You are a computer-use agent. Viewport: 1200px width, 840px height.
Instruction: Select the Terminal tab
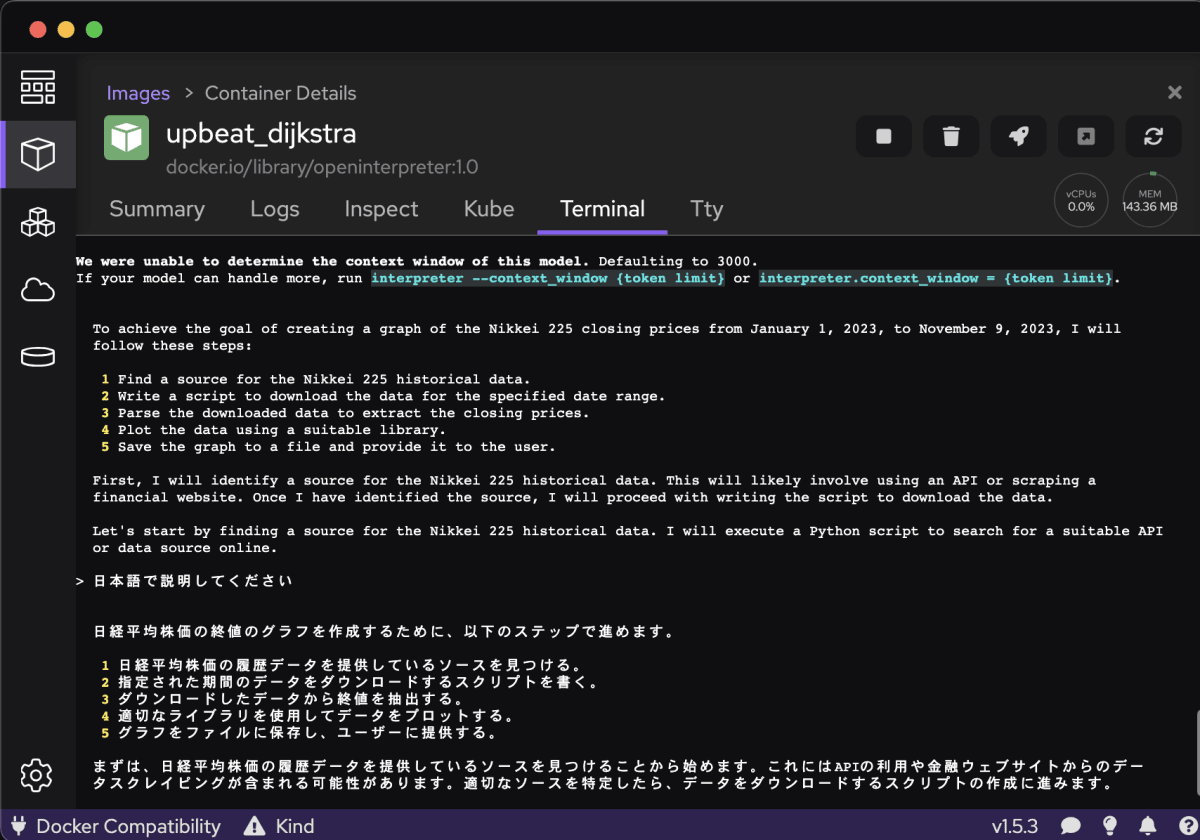click(602, 209)
